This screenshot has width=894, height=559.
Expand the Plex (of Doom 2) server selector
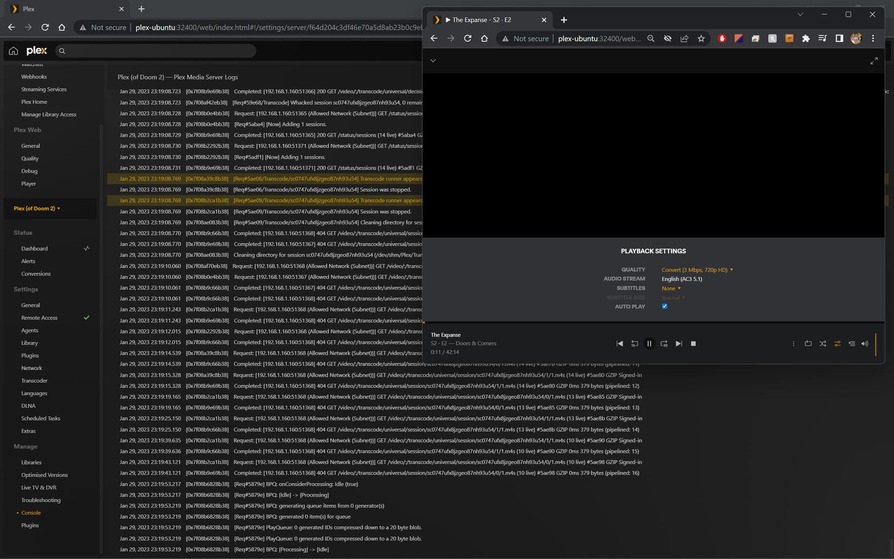coord(37,208)
